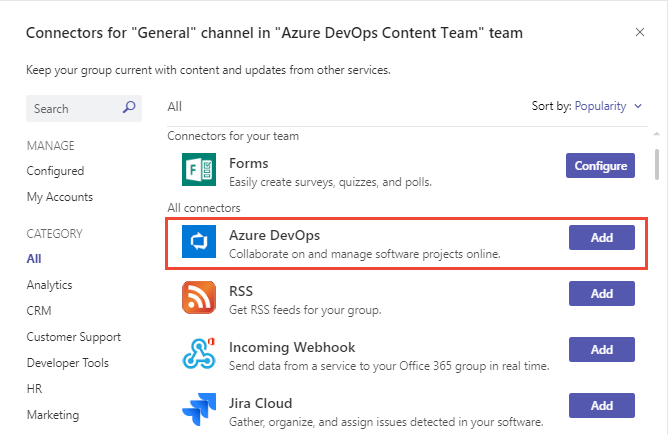Click the scroll up arrow of connector list
669x435 pixels.
[x=657, y=134]
